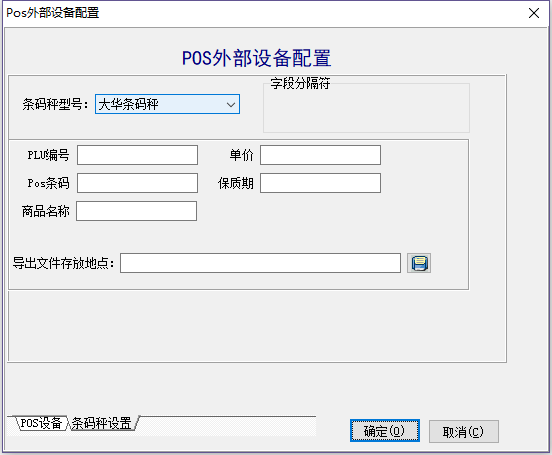Viewport: 552px width, 455px height.
Task: Click the window title bar text
Action: click(x=53, y=13)
